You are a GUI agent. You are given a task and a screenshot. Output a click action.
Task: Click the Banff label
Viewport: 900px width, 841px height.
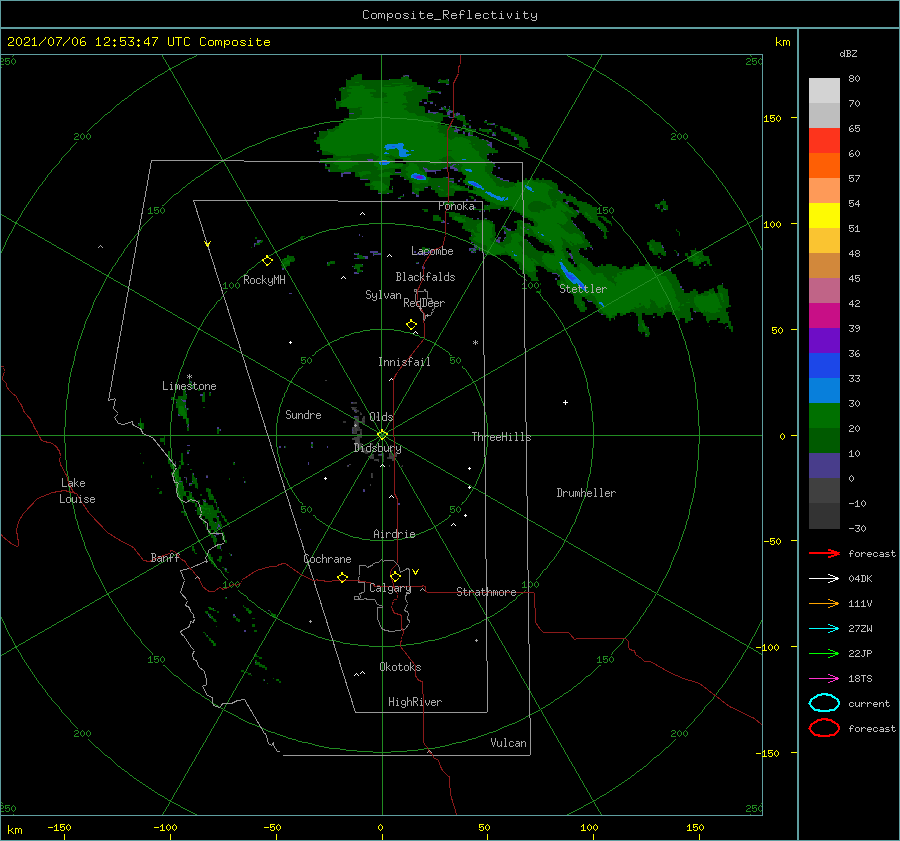(165, 557)
